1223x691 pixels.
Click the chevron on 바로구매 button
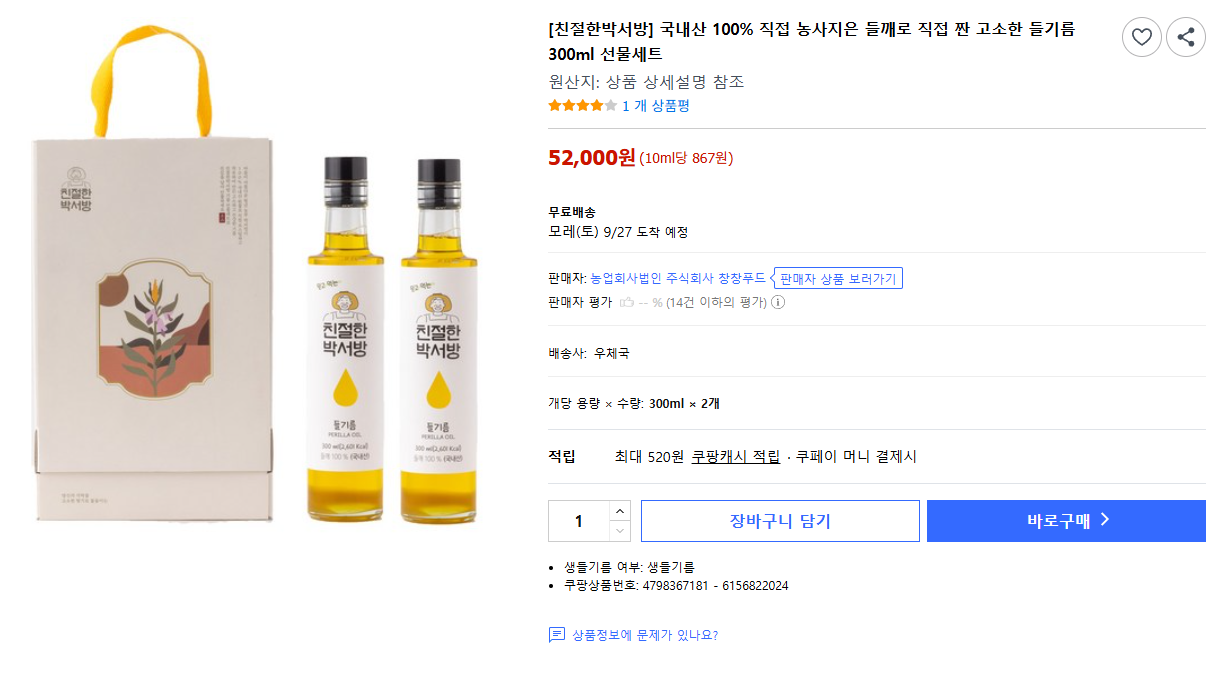tap(1105, 520)
